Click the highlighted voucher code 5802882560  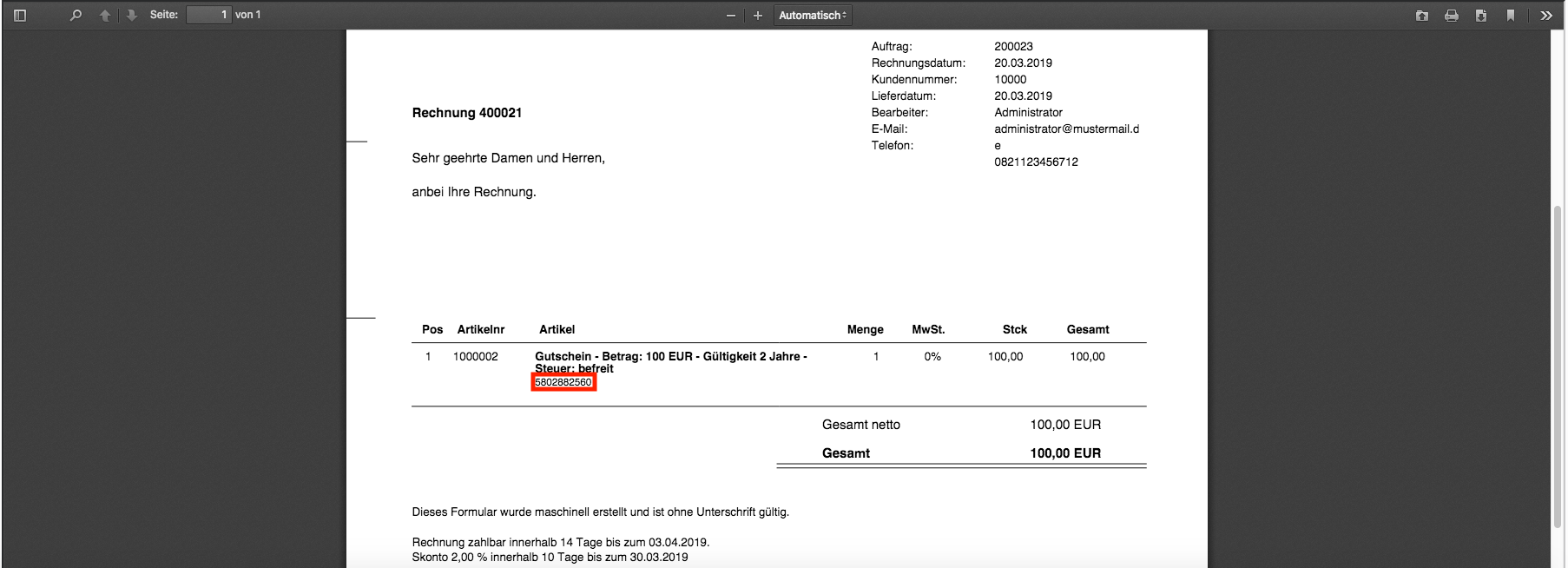[563, 382]
